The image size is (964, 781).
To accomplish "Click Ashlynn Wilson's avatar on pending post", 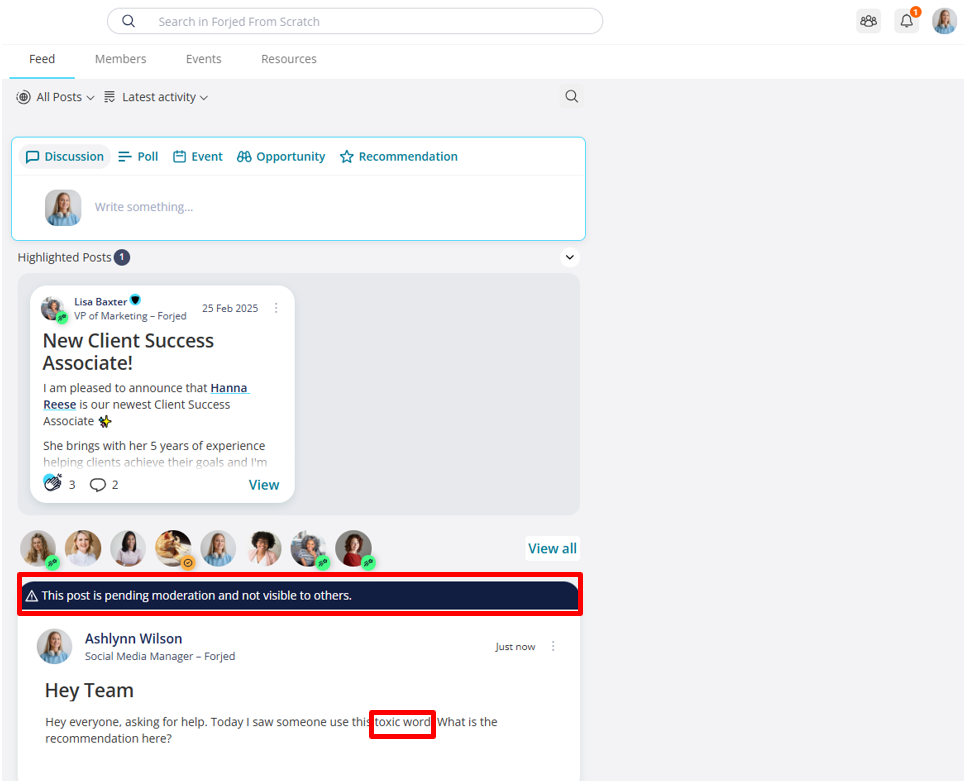I will pos(55,646).
